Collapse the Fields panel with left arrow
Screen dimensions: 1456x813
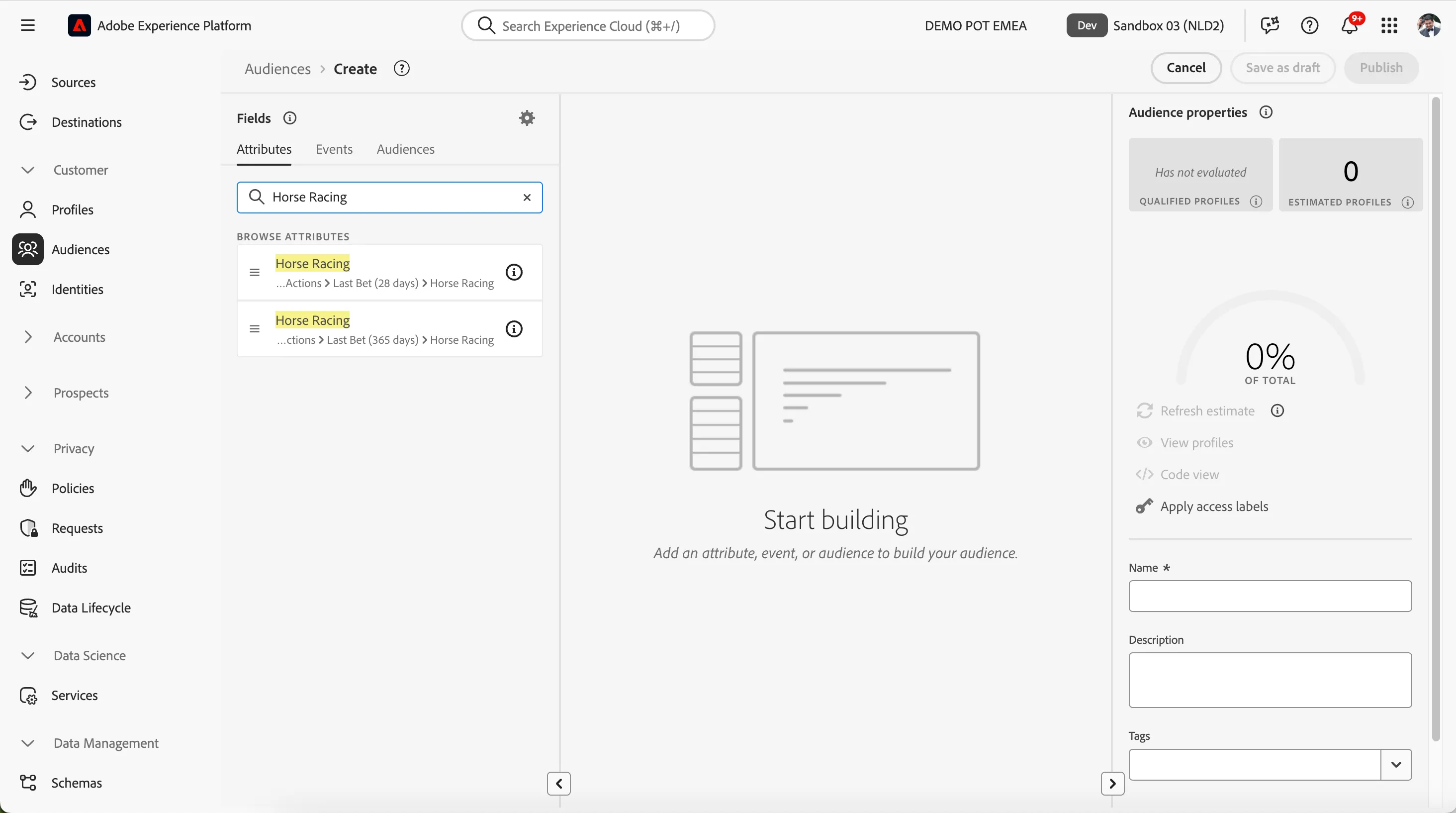(558, 784)
